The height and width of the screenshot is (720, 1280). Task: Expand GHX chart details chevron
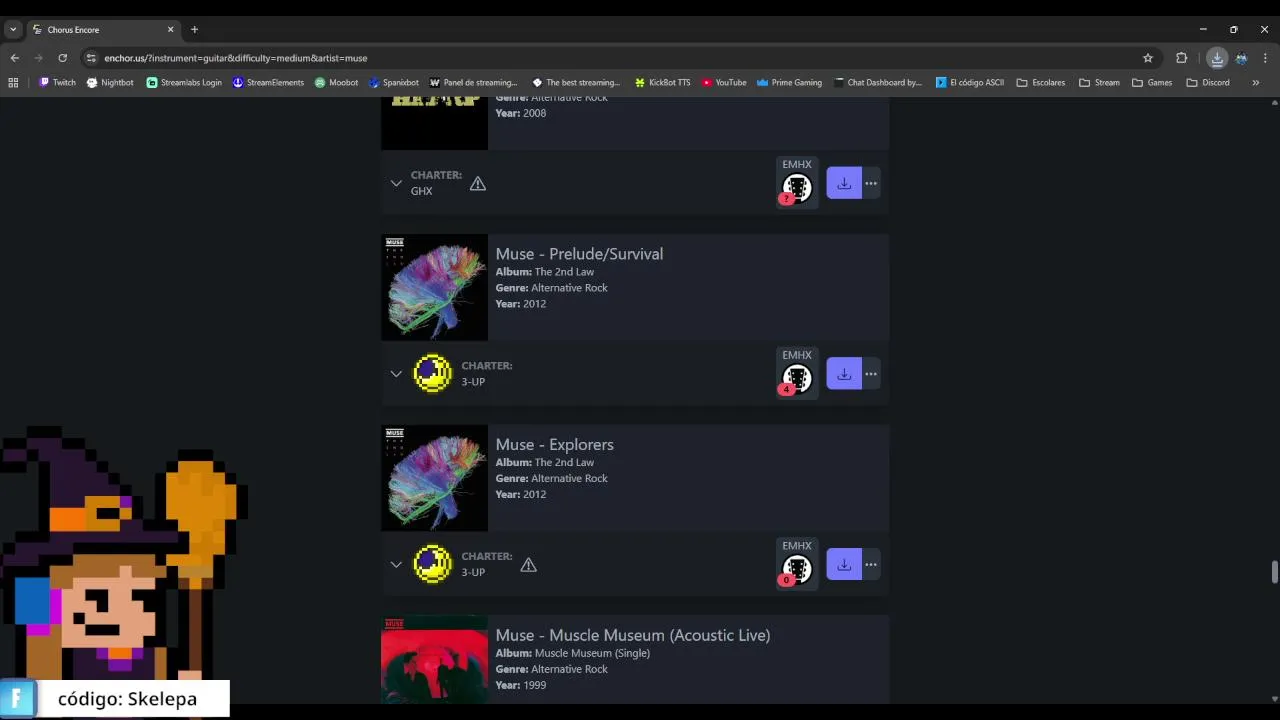pos(396,183)
